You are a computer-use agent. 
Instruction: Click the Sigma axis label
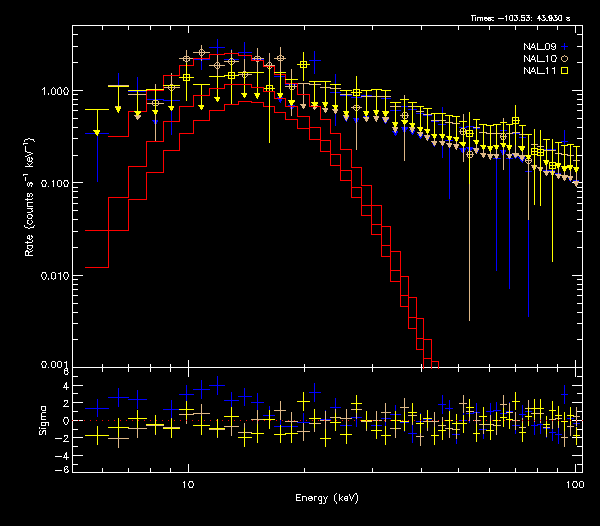pos(41,421)
